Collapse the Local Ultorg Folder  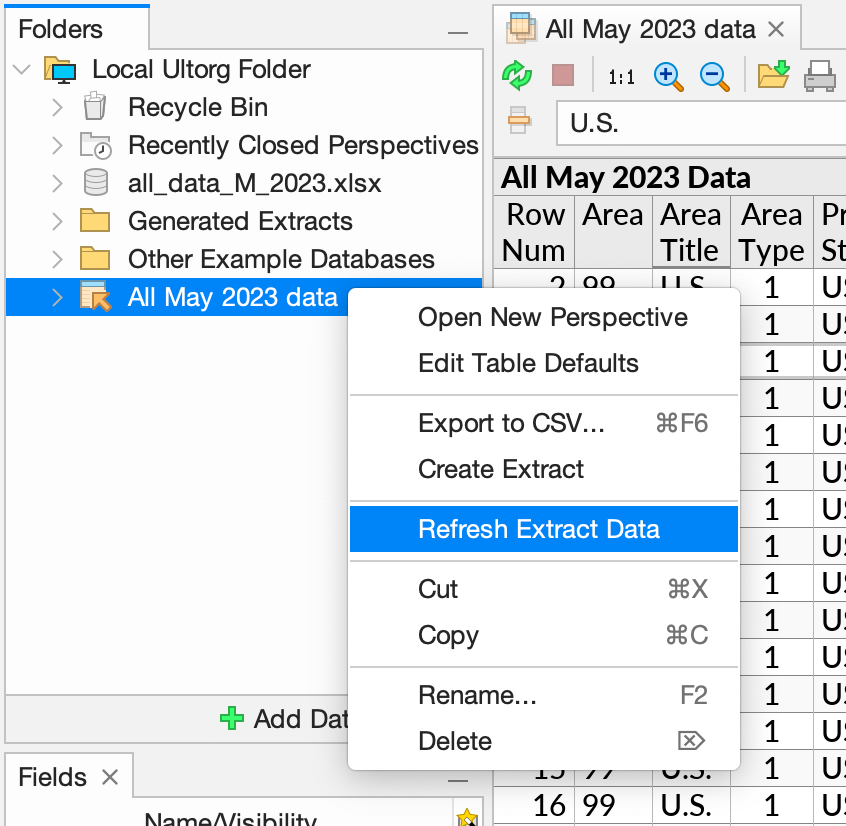22,69
